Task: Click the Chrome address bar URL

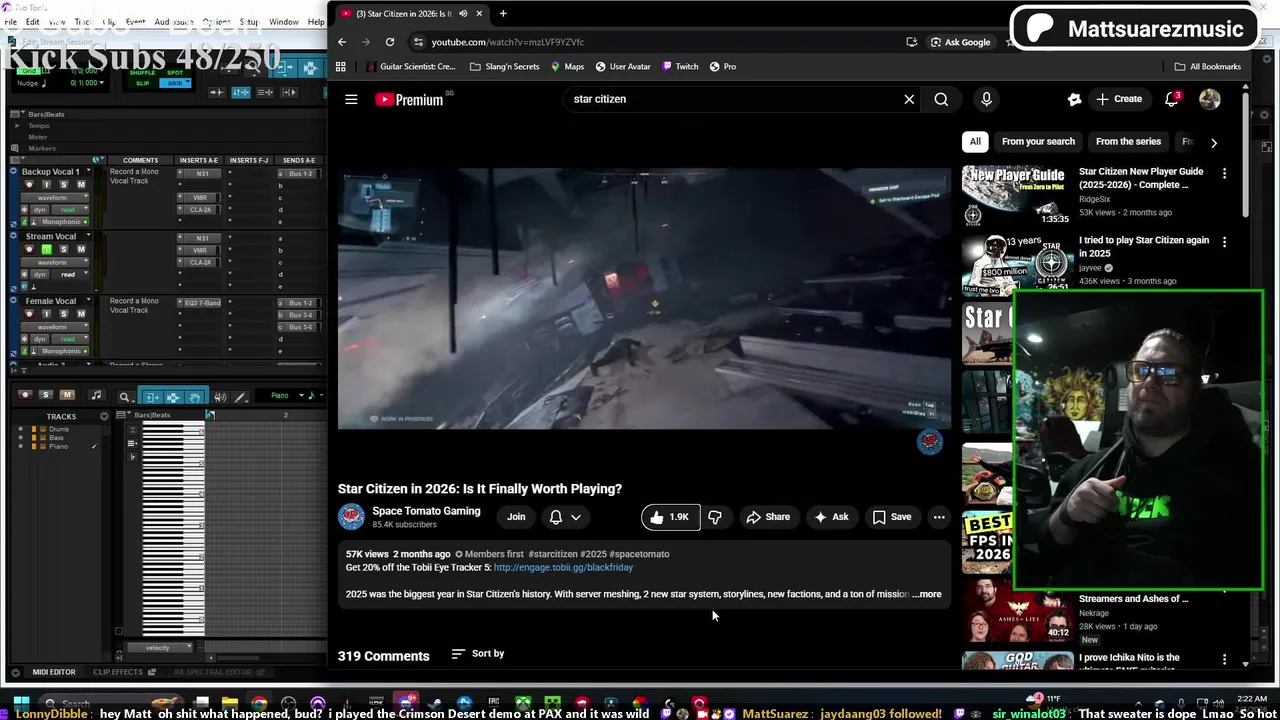Action: point(508,42)
